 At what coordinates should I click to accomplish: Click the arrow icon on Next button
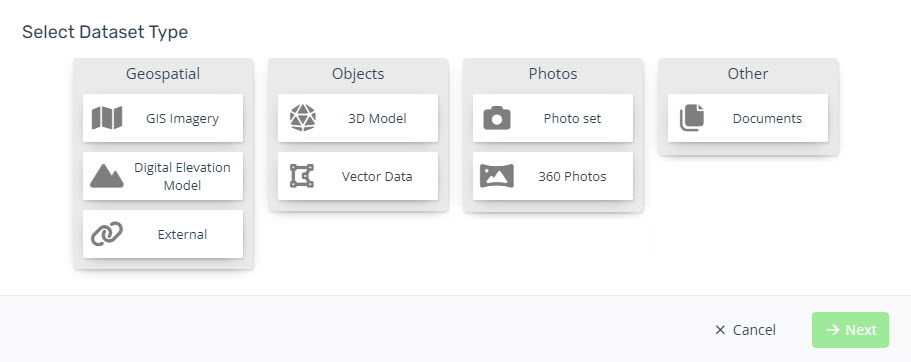click(x=833, y=329)
